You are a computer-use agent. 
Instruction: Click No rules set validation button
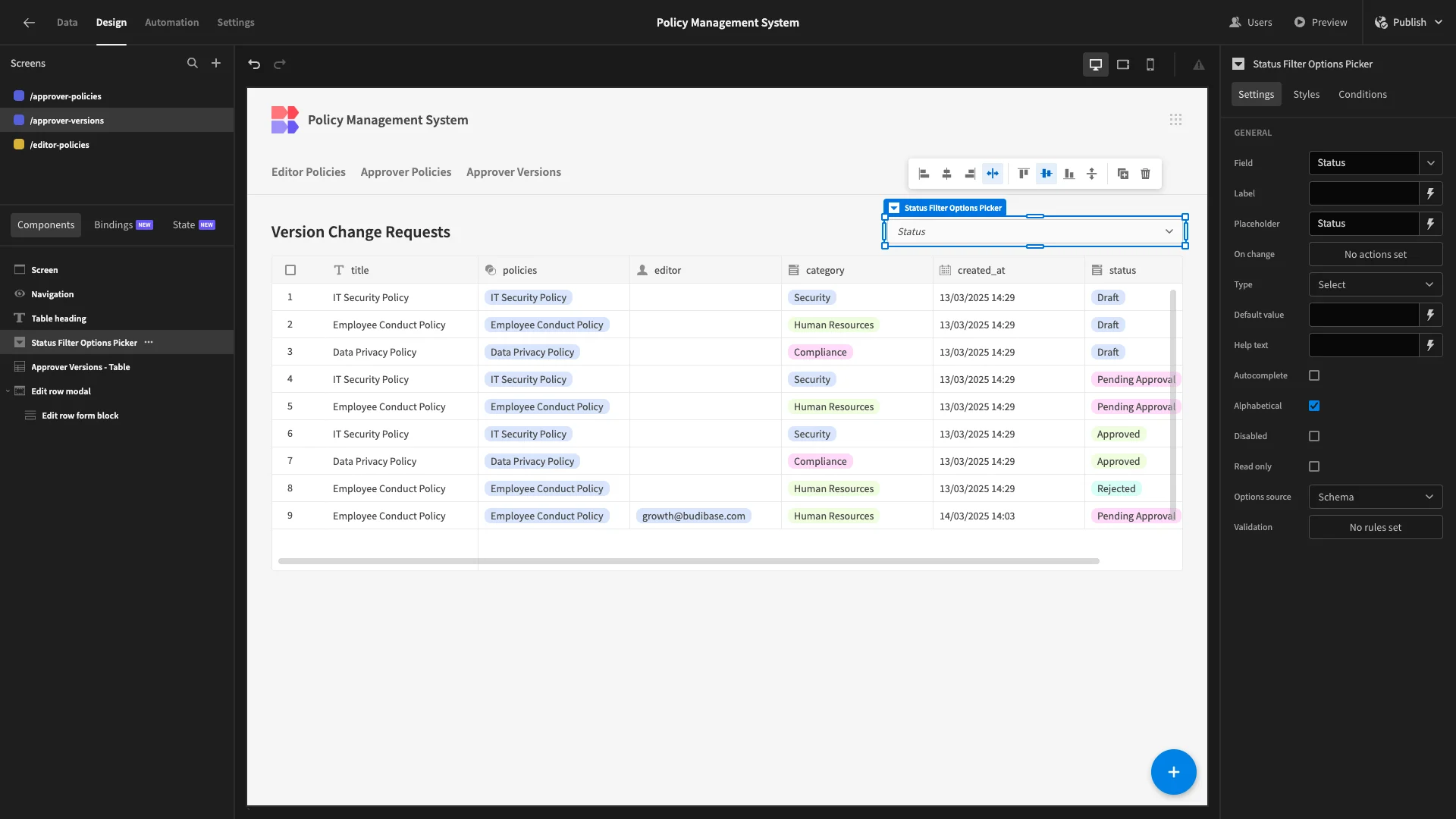[x=1376, y=527]
